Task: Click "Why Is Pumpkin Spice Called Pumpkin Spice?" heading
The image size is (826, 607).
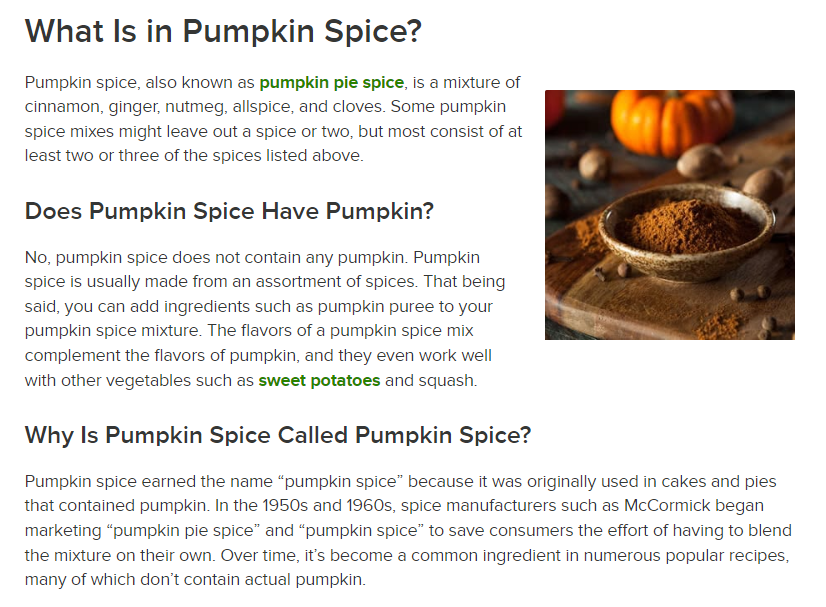Action: [277, 435]
